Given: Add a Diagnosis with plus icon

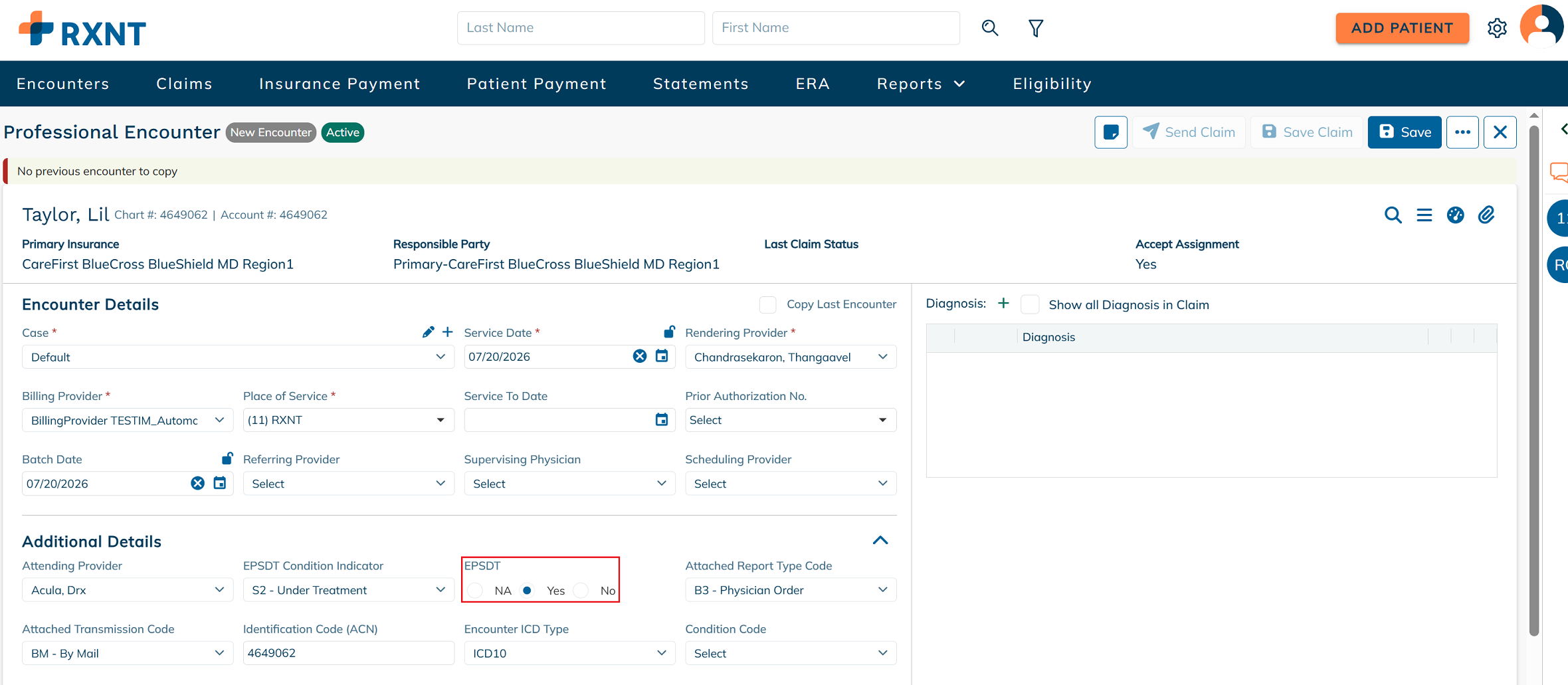Looking at the screenshot, I should [1003, 304].
